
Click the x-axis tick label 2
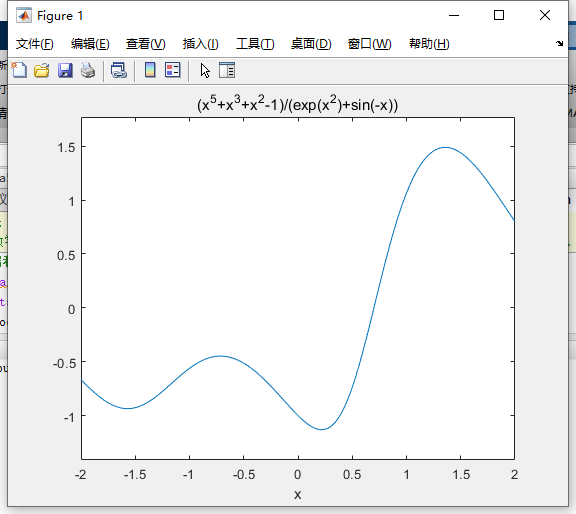point(514,475)
